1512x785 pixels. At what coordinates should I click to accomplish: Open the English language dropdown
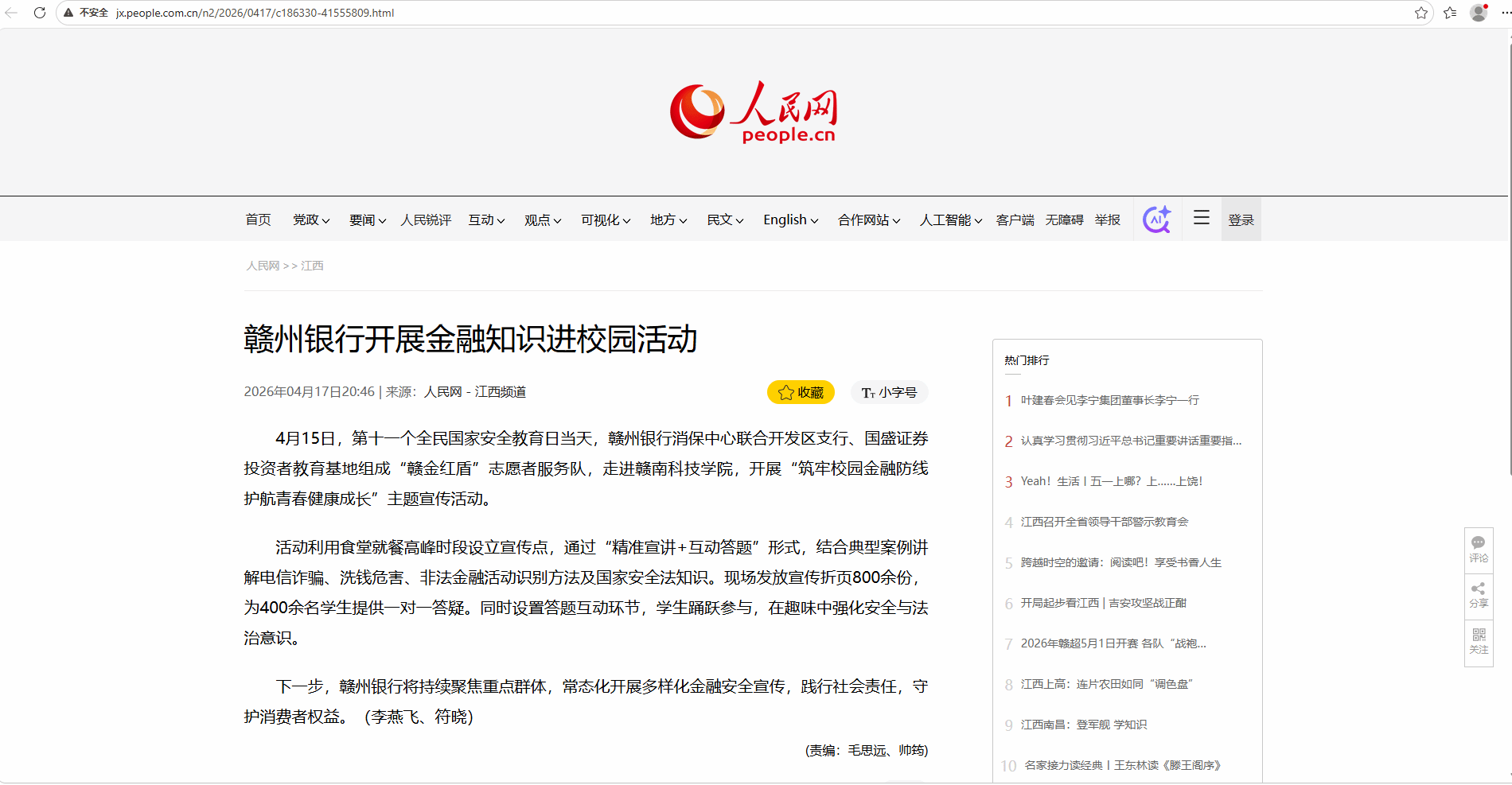[790, 220]
